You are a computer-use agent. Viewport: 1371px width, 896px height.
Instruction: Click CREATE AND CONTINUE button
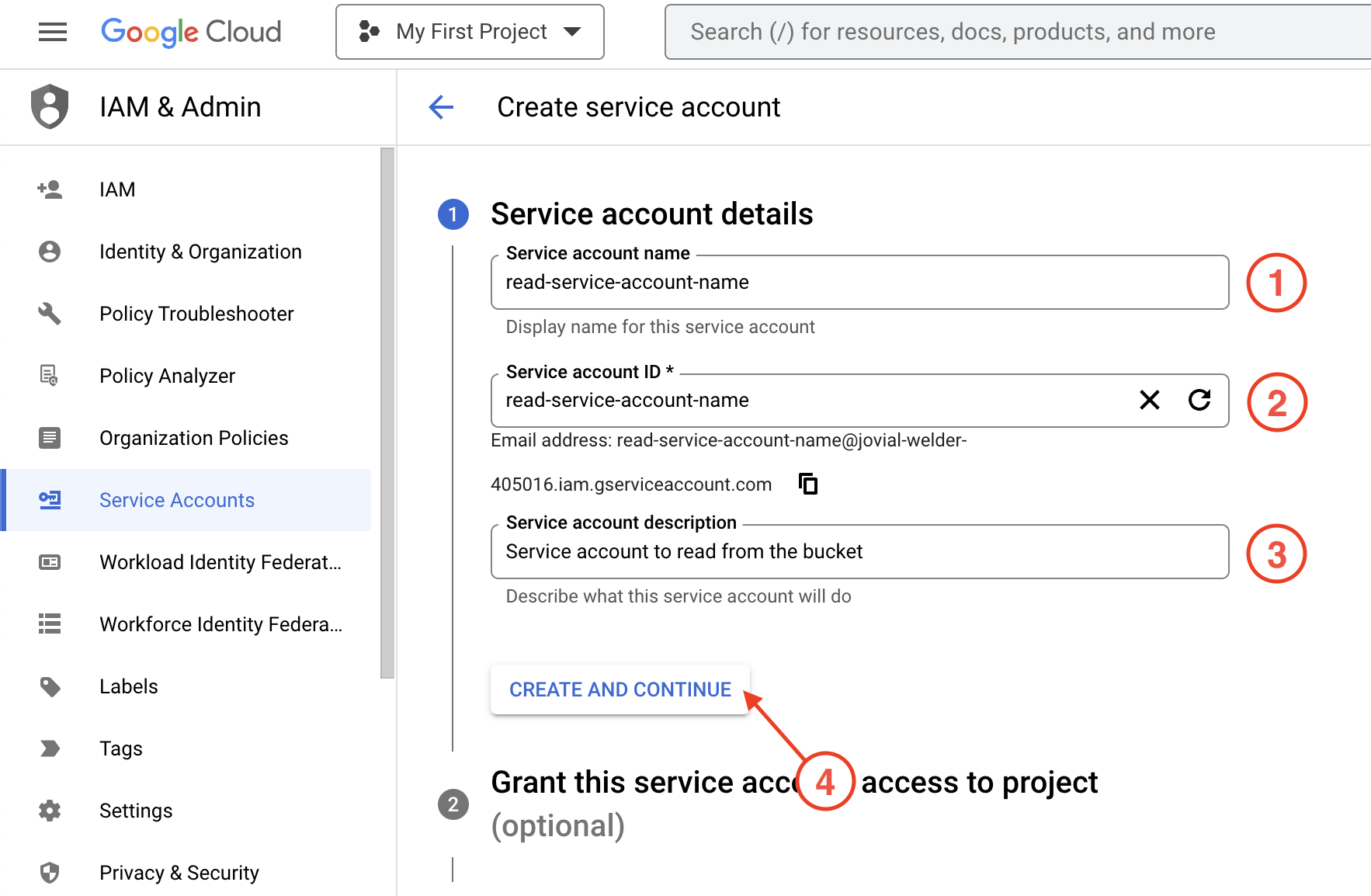click(x=620, y=689)
